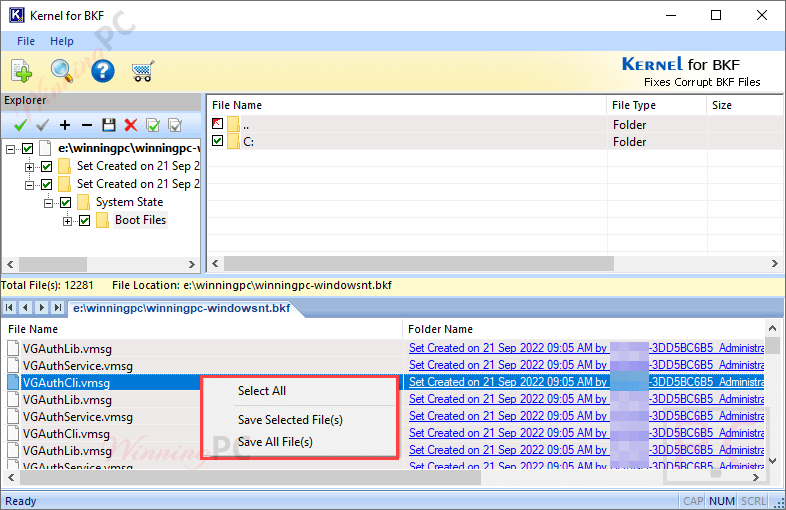Open Set Created link in highlighted VGAuthCli.vmsg row

coord(586,382)
